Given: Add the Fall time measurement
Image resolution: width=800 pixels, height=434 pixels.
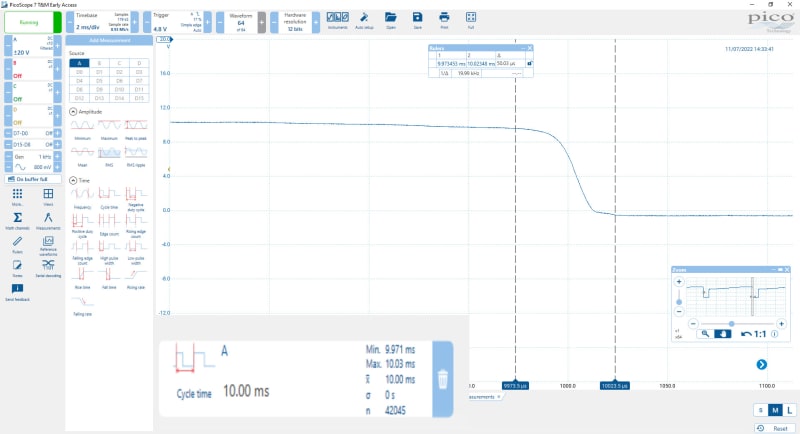Looking at the screenshot, I should click(x=109, y=278).
